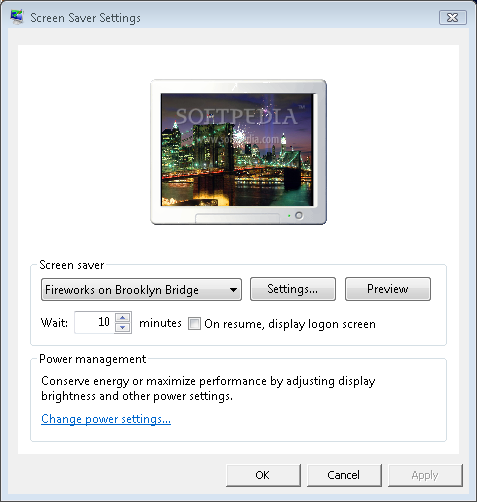This screenshot has height=502, width=477.
Task: Open the Fireworks on Brooklyn Bridge dropdown
Action: coord(141,290)
